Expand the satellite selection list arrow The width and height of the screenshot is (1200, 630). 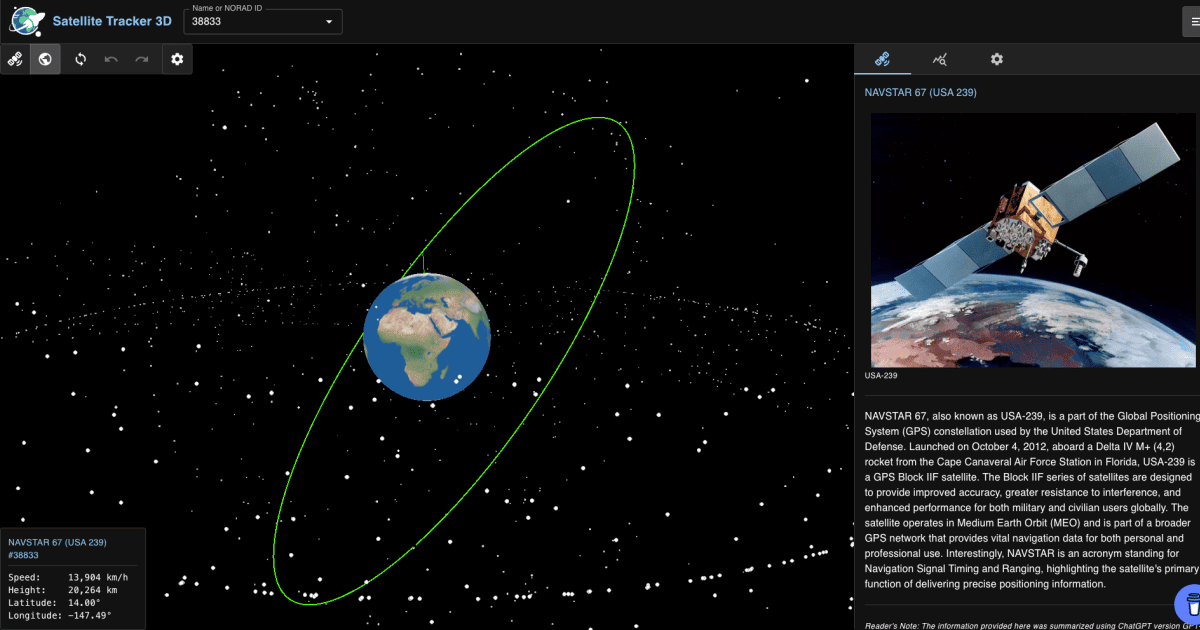pos(330,21)
